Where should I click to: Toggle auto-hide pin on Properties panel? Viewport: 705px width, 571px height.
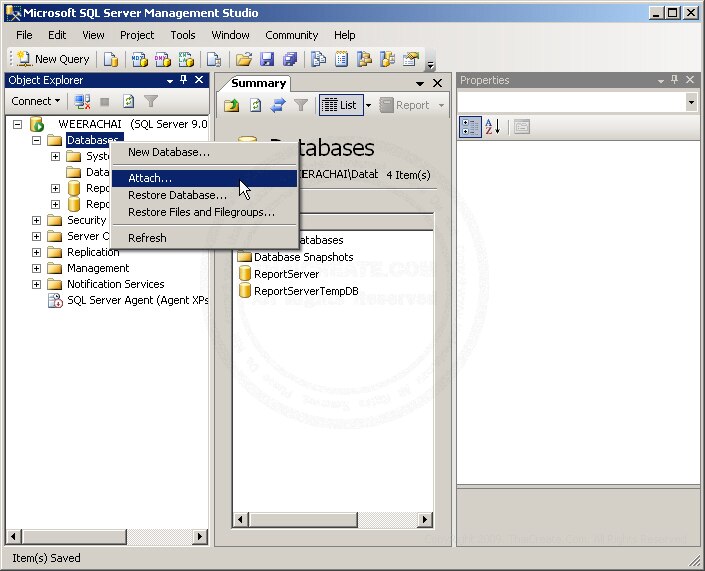[x=674, y=80]
